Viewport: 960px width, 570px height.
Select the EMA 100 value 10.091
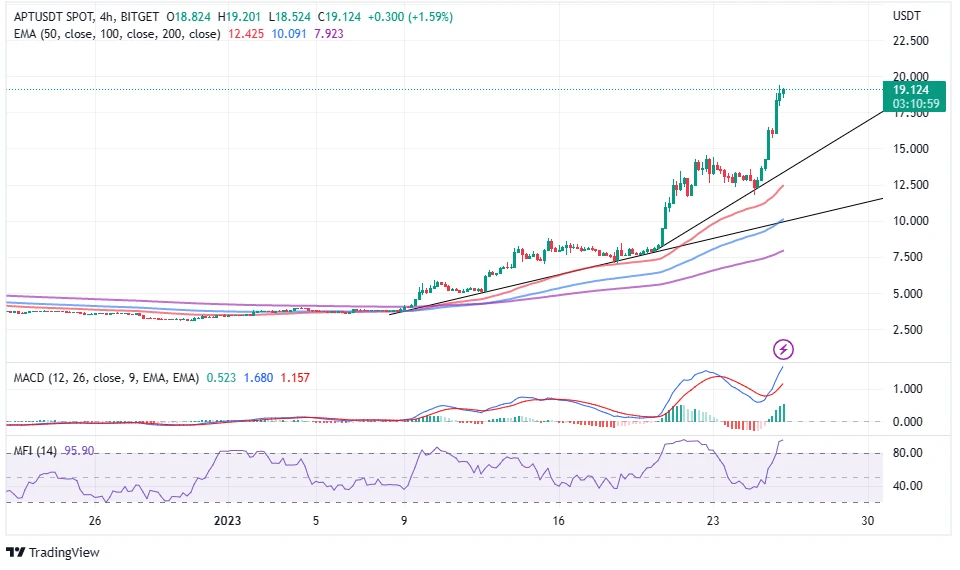click(289, 34)
